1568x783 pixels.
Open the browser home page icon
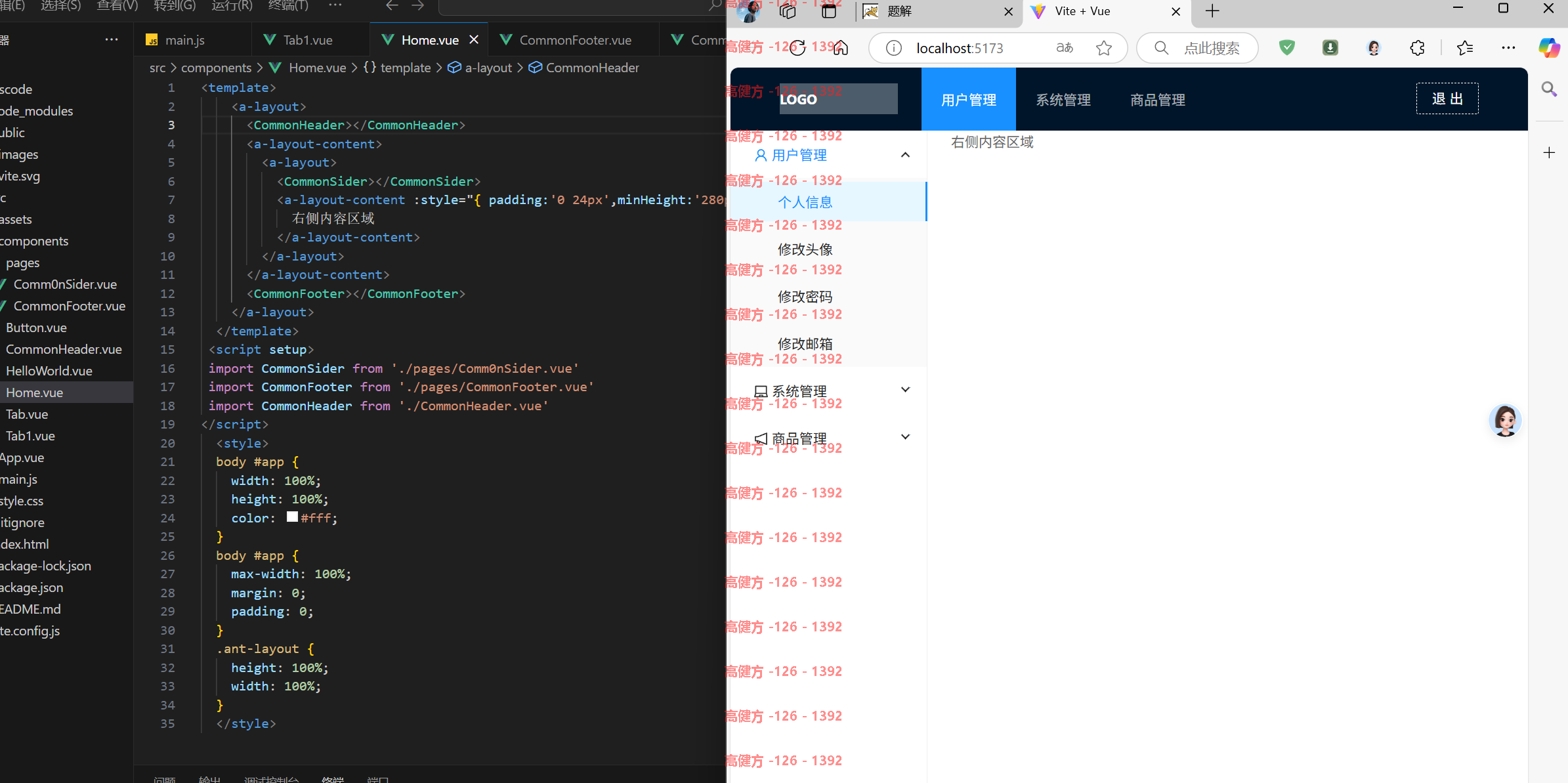841,48
